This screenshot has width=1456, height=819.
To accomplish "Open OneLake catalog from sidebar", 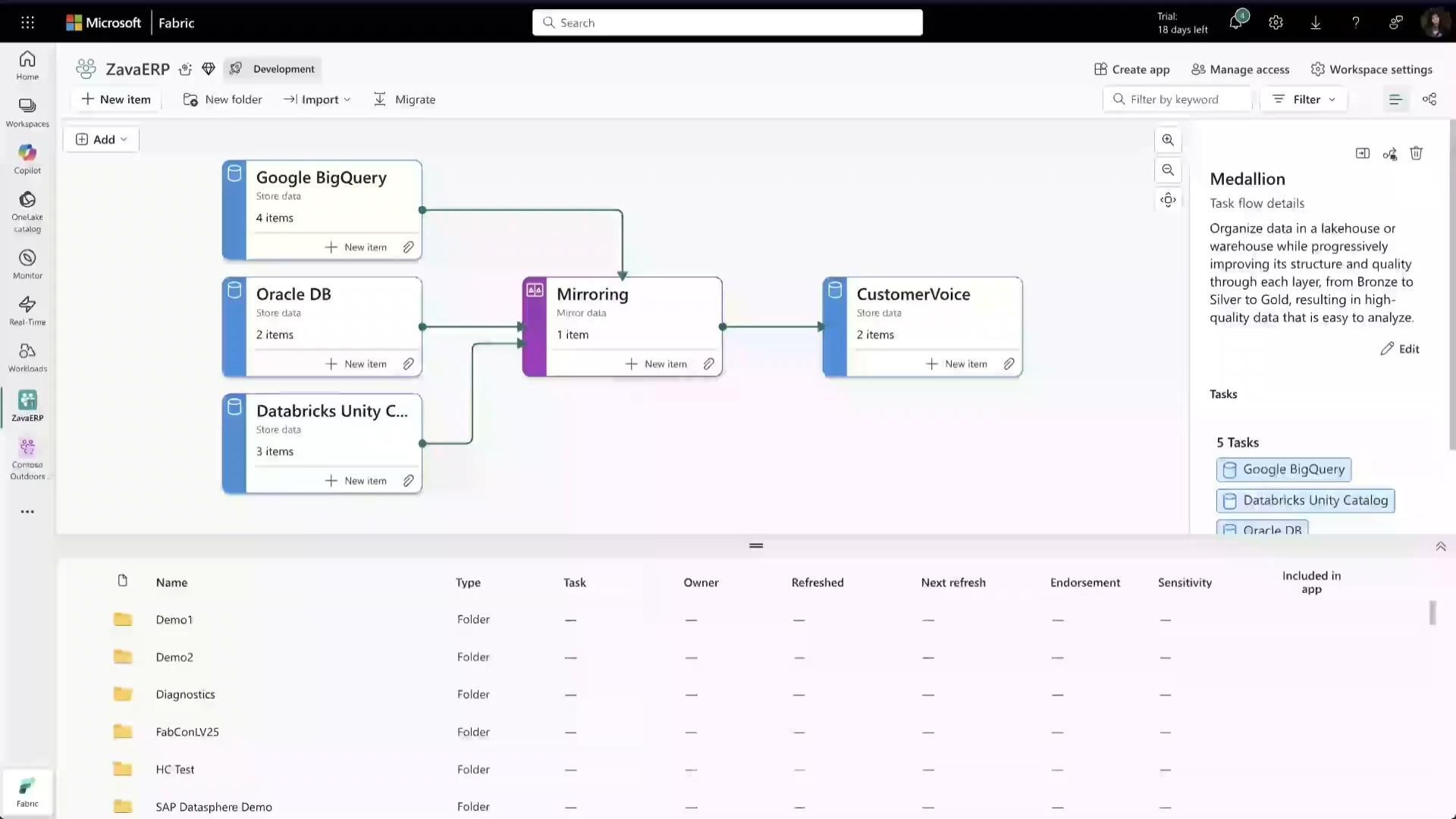I will (x=27, y=211).
